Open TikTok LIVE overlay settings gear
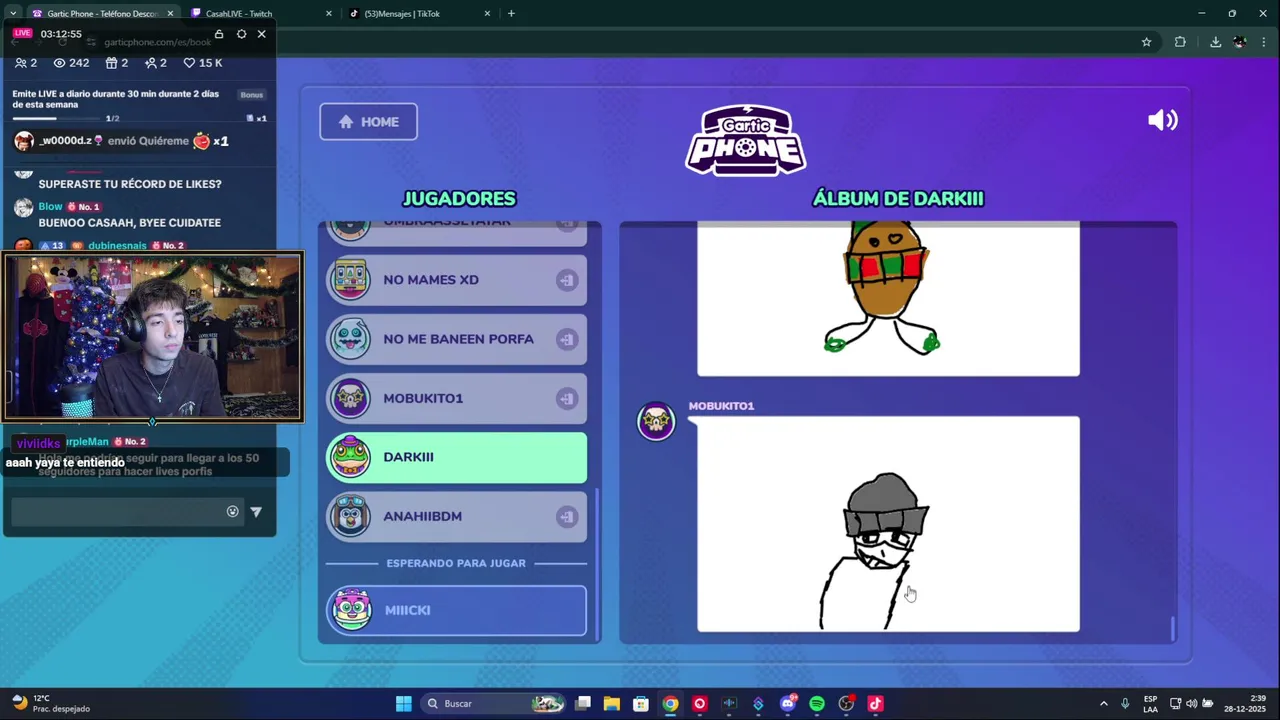 pyautogui.click(x=241, y=34)
